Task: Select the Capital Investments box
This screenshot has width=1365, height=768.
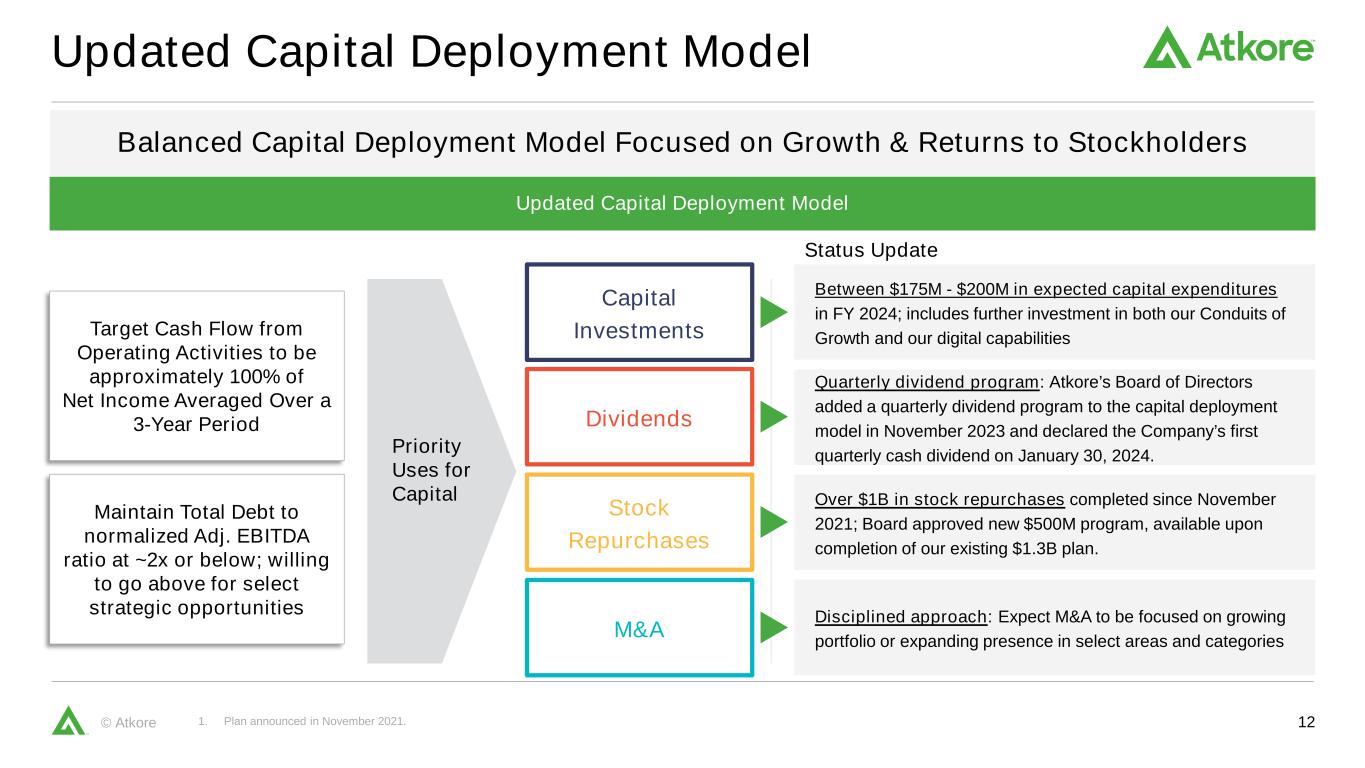Action: 639,312
